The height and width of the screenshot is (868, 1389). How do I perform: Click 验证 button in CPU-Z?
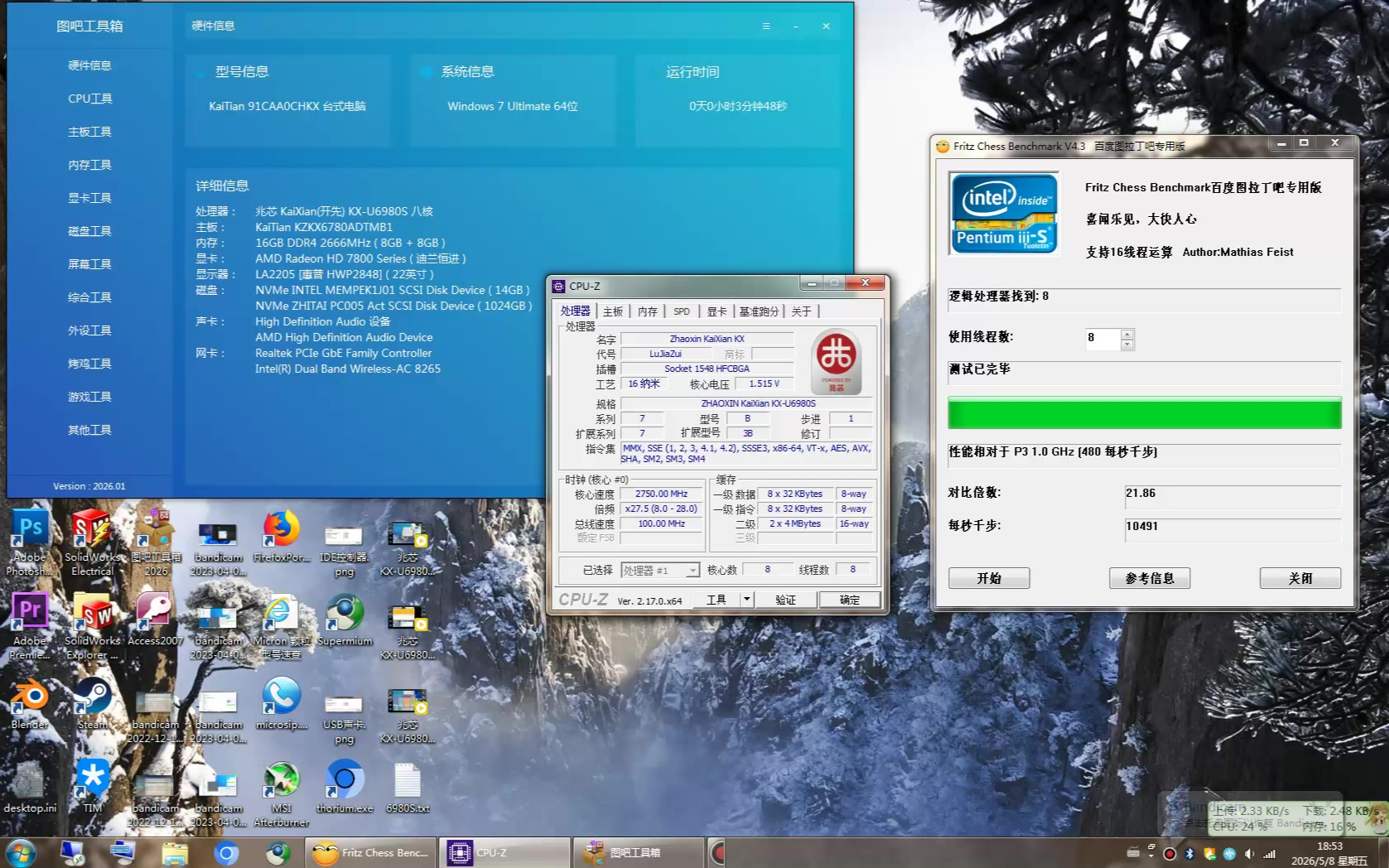785,600
